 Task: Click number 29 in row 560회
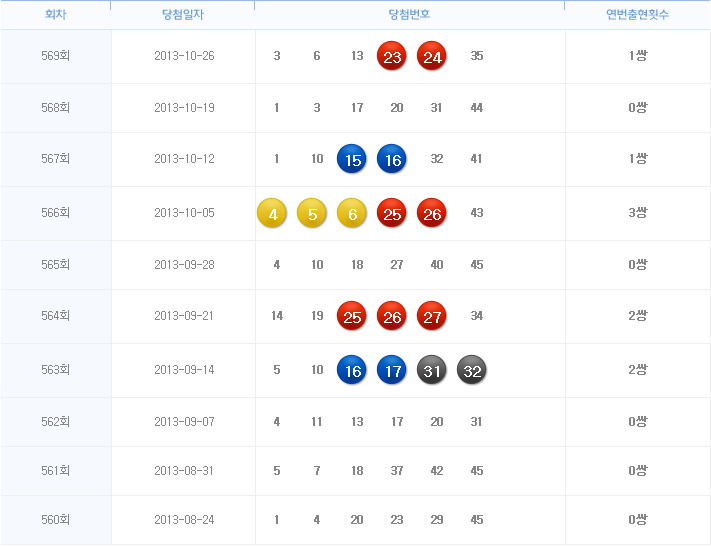437,520
